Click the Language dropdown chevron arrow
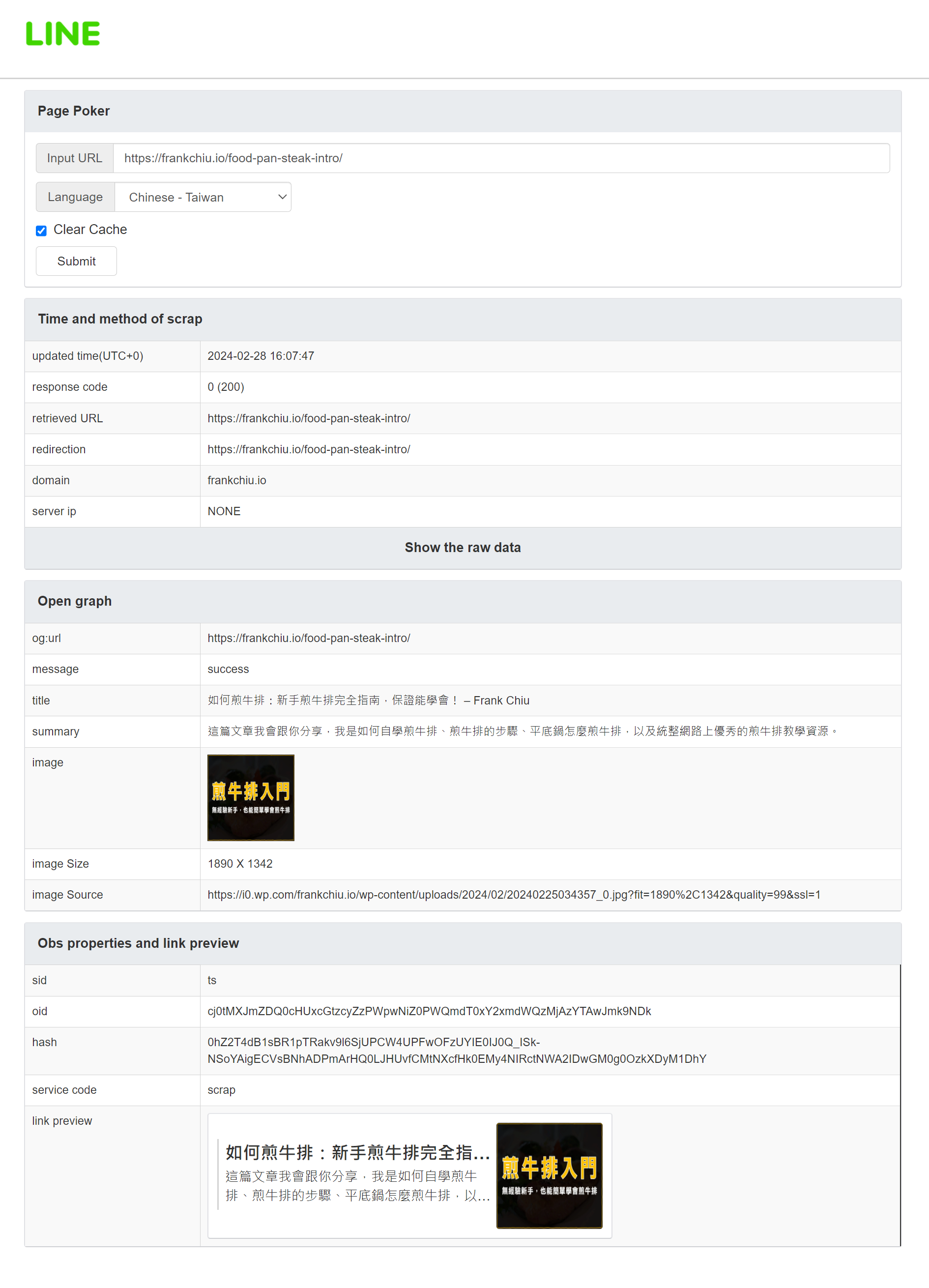The image size is (929, 1288). pos(282,197)
